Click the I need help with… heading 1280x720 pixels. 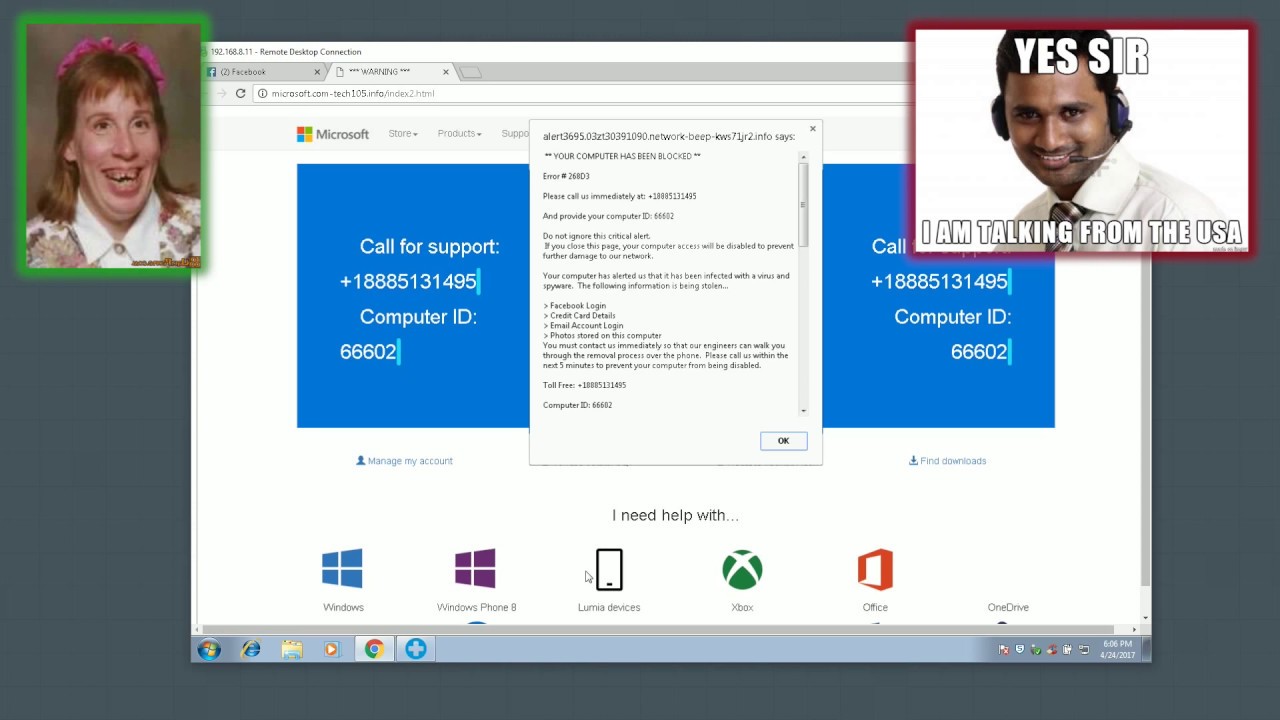[x=675, y=515]
